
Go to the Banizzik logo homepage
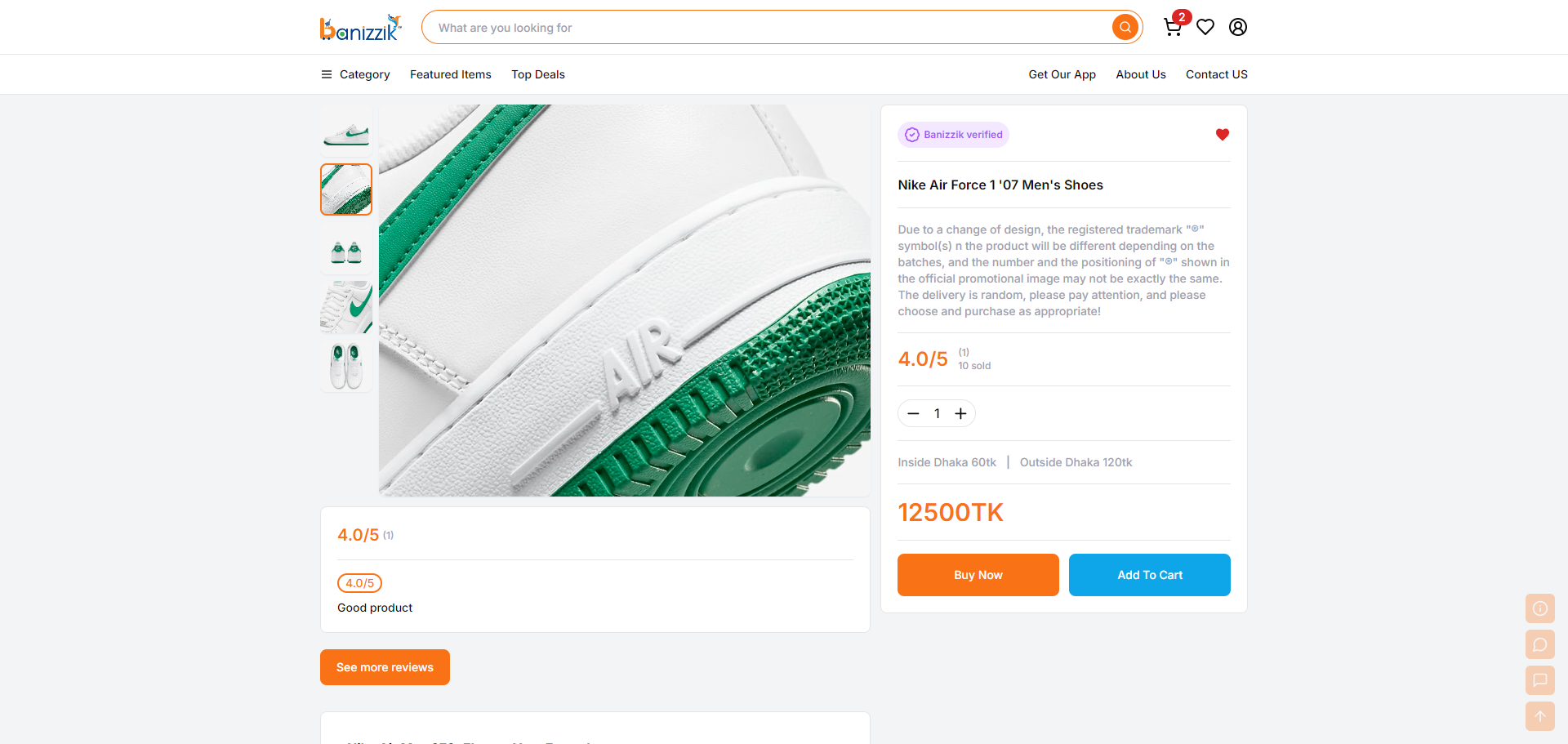pos(360,28)
